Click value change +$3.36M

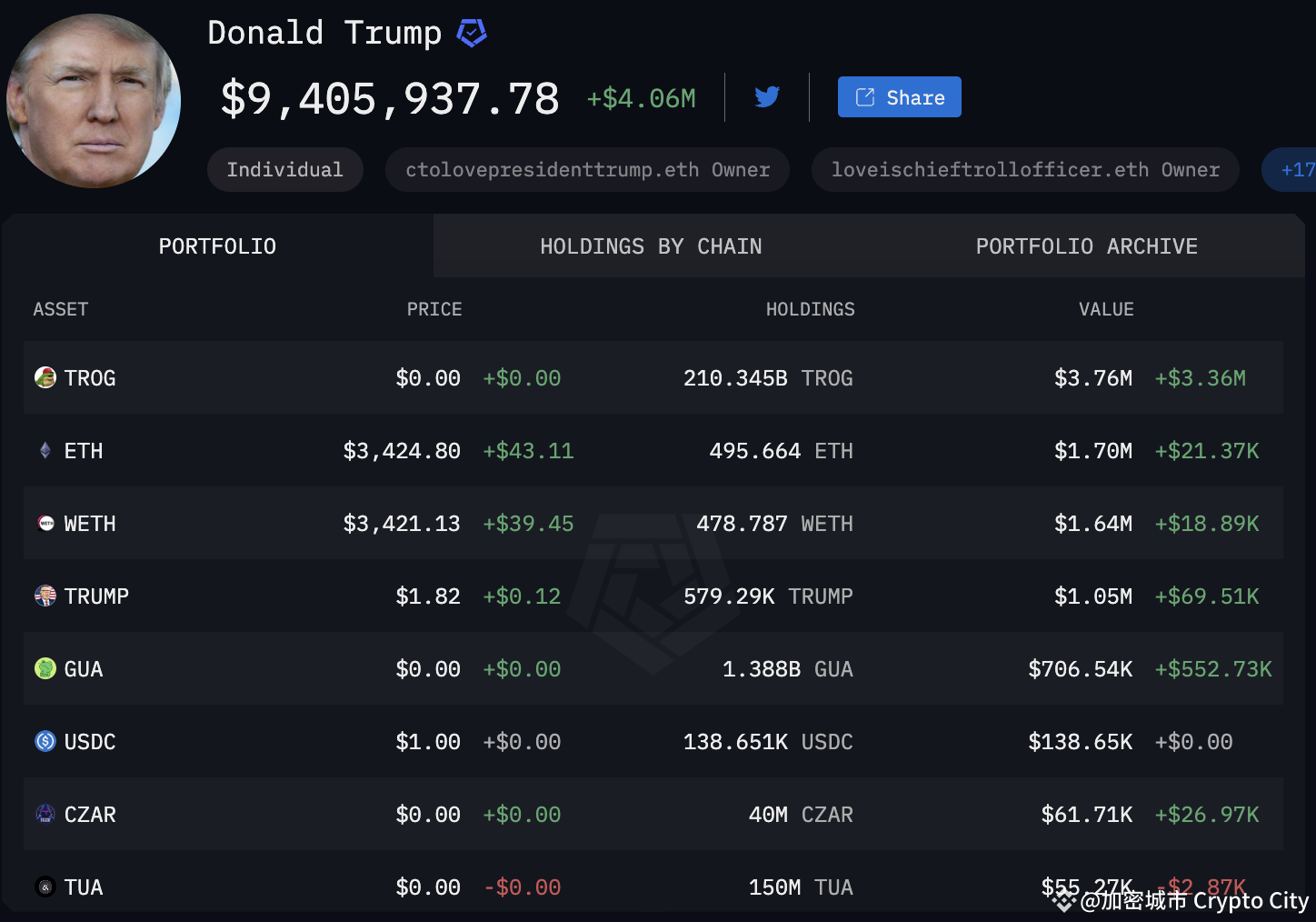click(1200, 378)
